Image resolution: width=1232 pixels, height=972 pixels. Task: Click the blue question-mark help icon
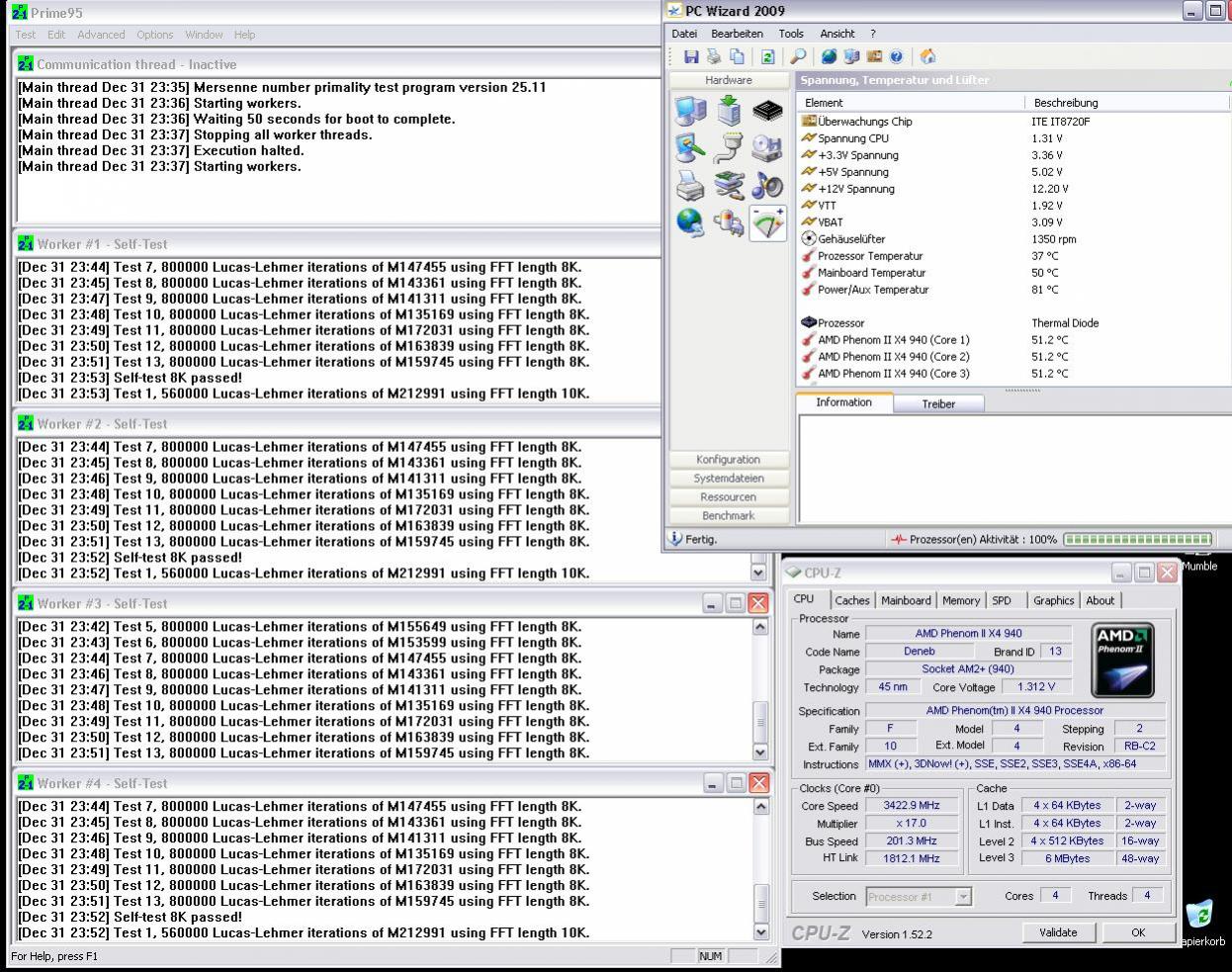tap(896, 56)
